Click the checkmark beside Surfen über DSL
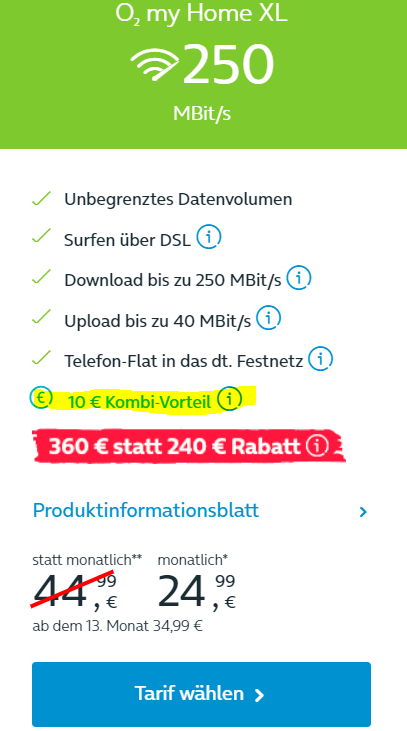The image size is (407, 731). coord(41,237)
